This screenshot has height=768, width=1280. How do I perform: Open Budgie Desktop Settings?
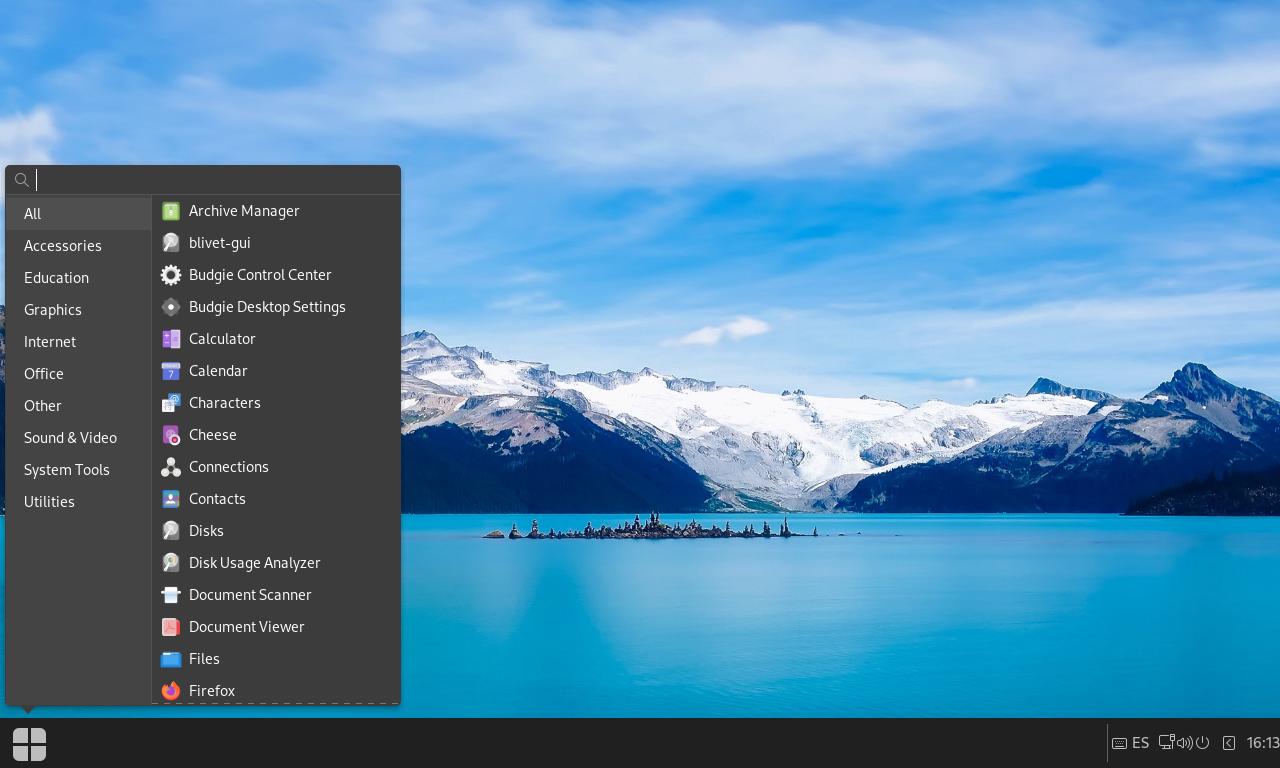[275, 307]
